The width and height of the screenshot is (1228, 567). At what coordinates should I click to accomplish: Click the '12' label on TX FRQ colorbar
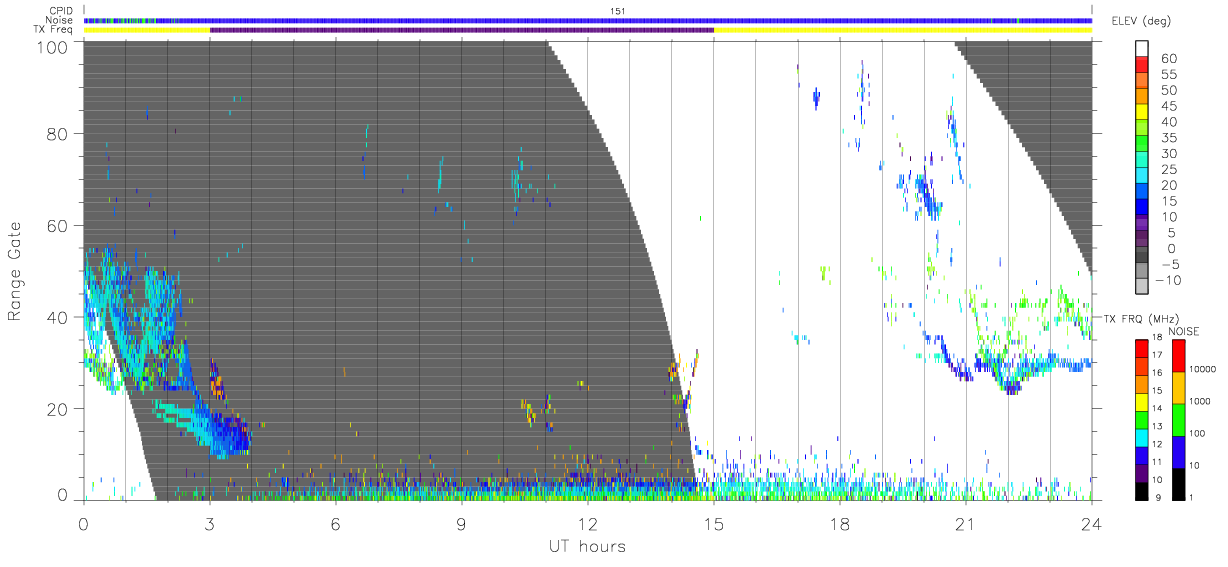(1158, 444)
